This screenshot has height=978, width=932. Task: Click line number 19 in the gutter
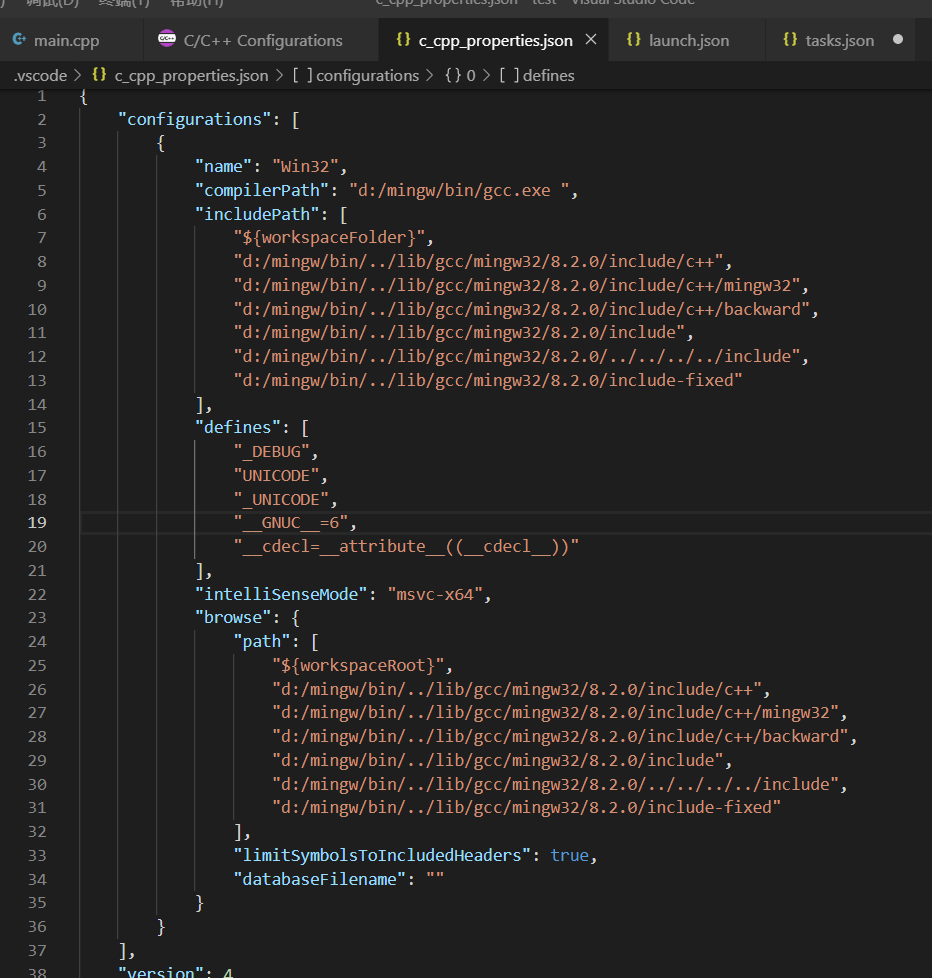click(37, 523)
